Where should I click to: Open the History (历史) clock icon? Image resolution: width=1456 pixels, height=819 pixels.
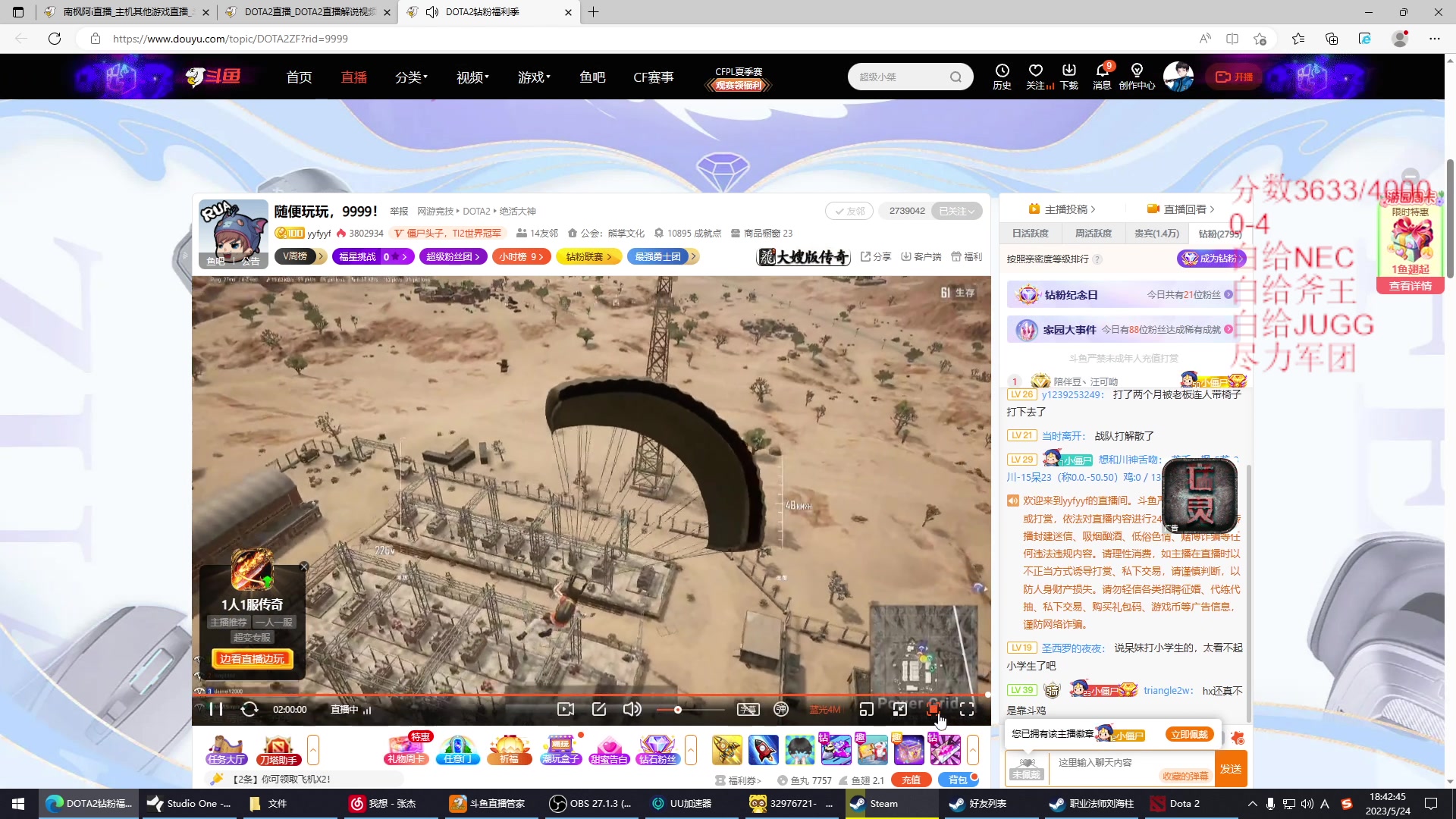click(1002, 77)
